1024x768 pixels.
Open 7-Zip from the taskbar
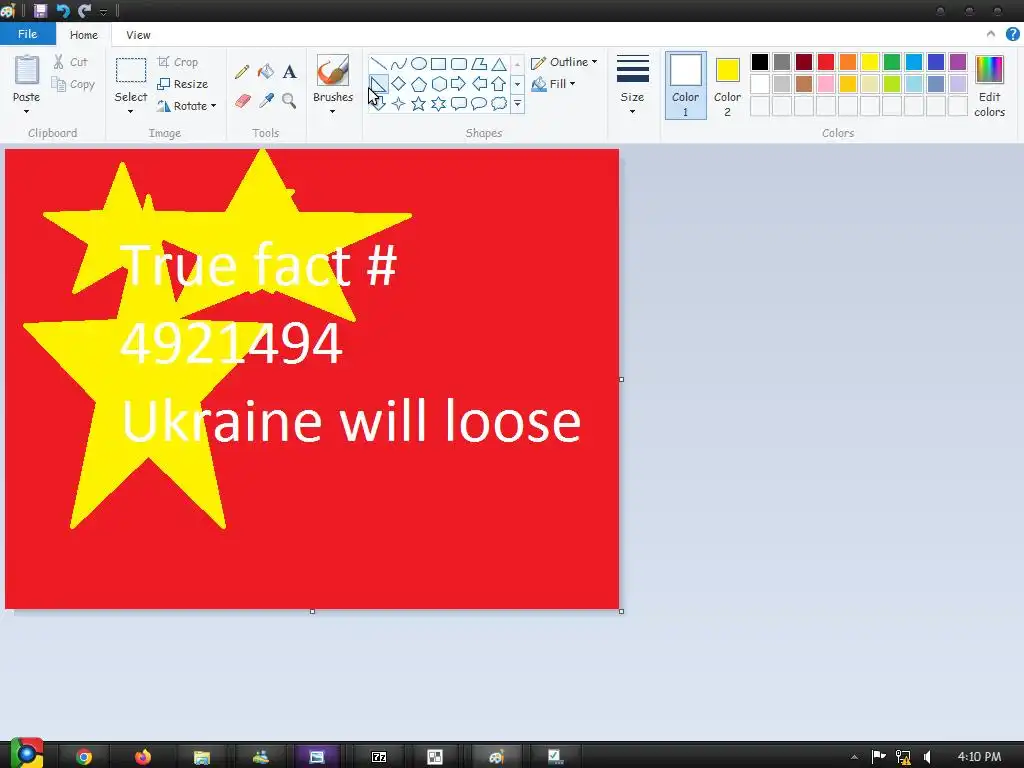coord(379,756)
